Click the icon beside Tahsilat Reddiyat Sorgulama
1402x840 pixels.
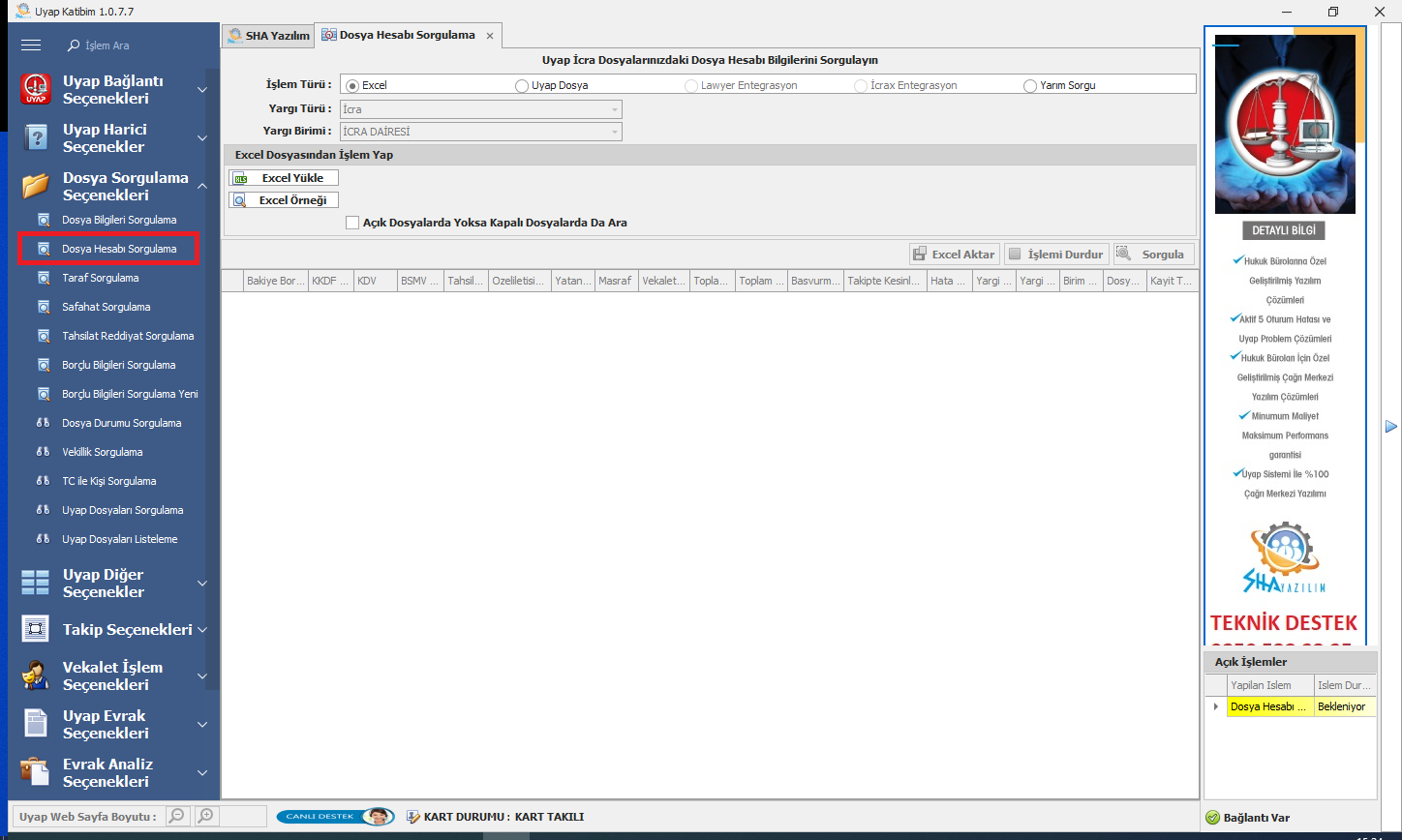44,336
